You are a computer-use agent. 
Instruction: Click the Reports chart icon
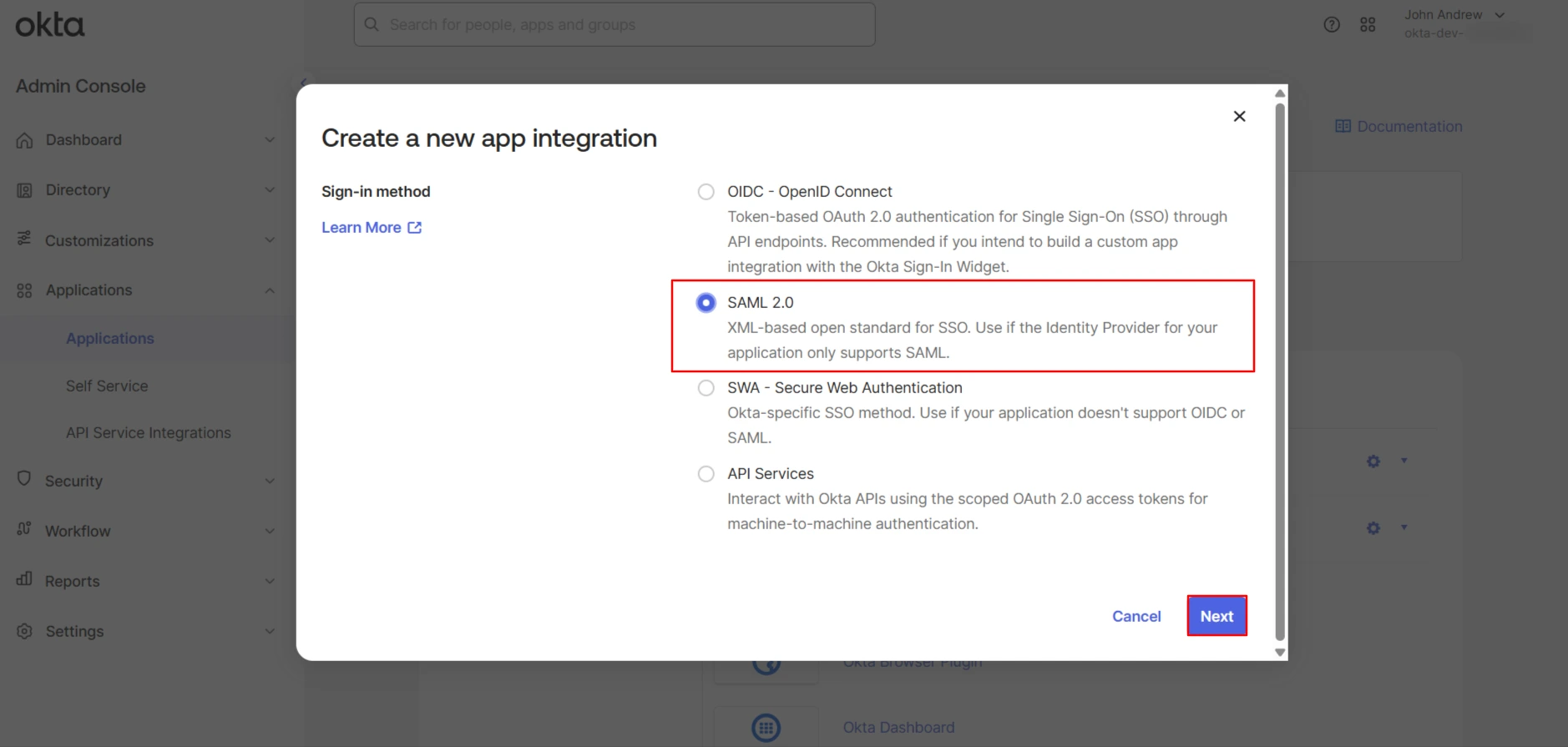pyautogui.click(x=24, y=579)
